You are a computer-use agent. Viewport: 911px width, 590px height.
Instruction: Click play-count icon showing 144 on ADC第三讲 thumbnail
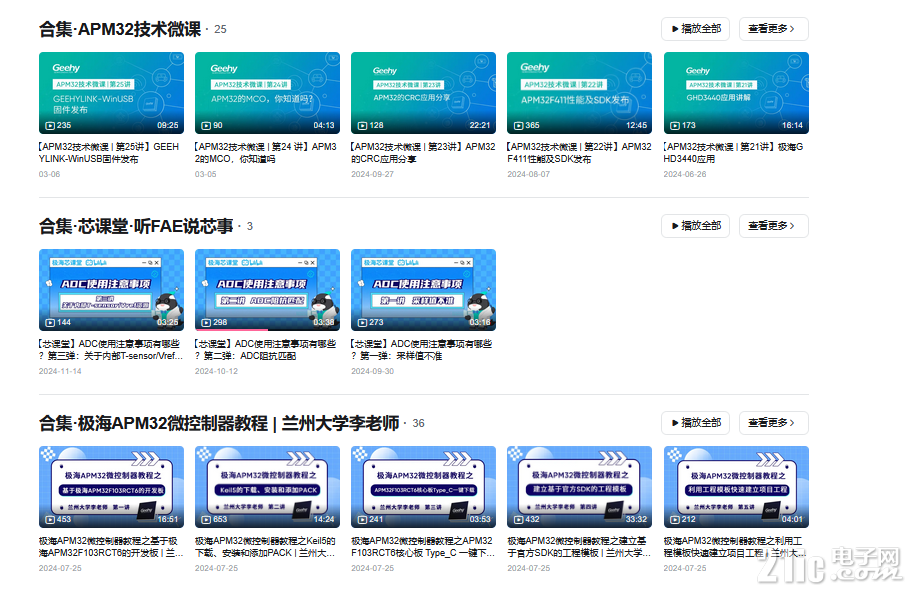click(51, 323)
